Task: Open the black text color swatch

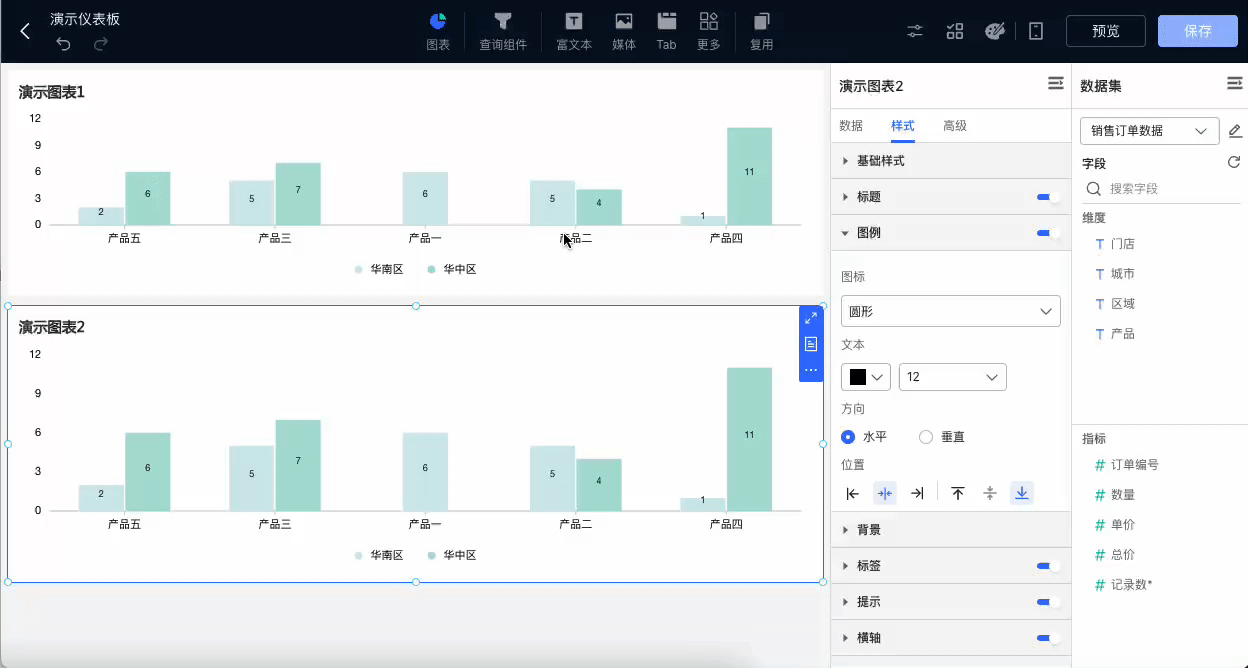Action: pos(866,377)
